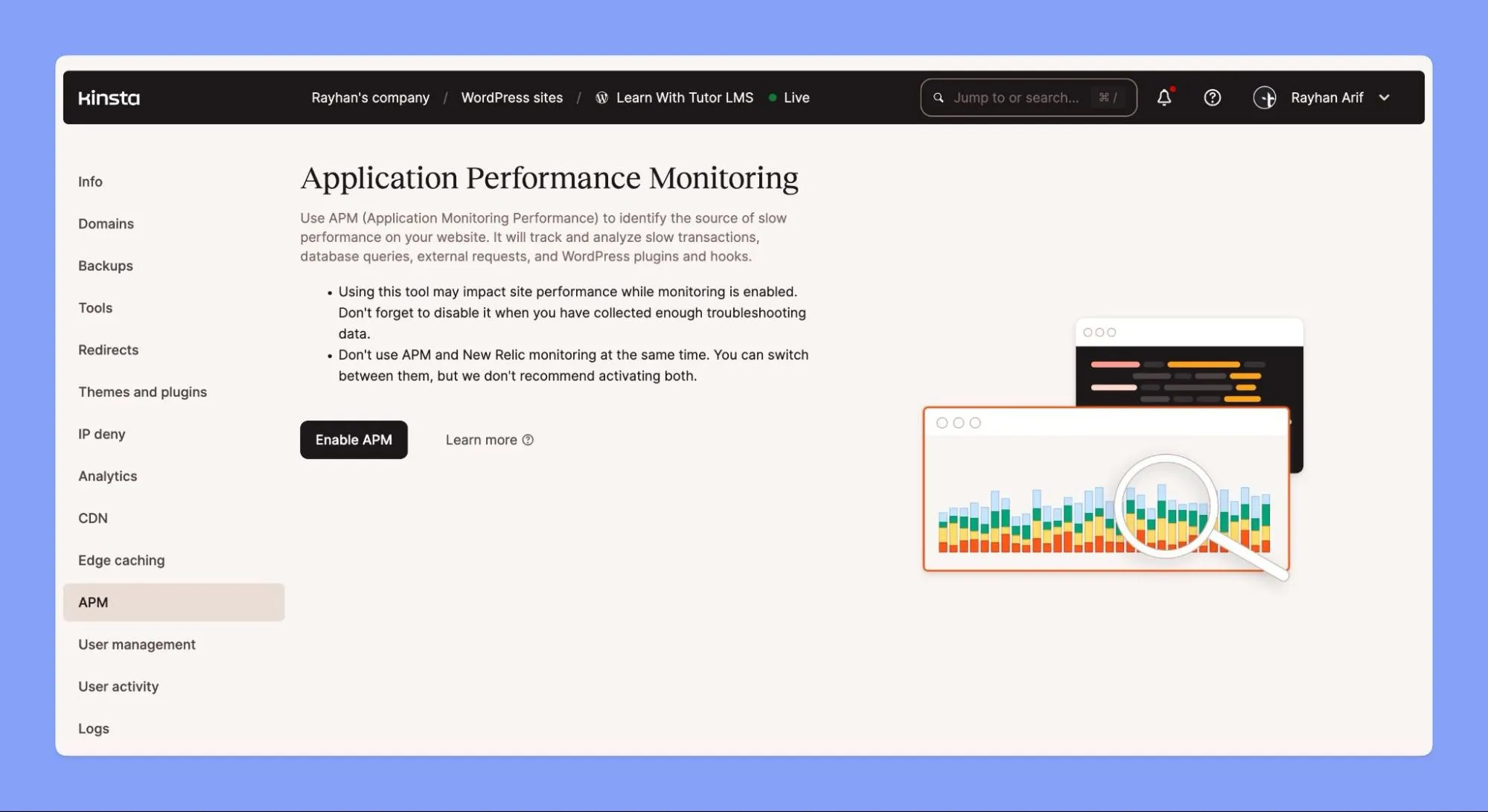The width and height of the screenshot is (1488, 812).
Task: Expand the Rayhan's company breadcrumb dropdown
Action: pyautogui.click(x=369, y=97)
